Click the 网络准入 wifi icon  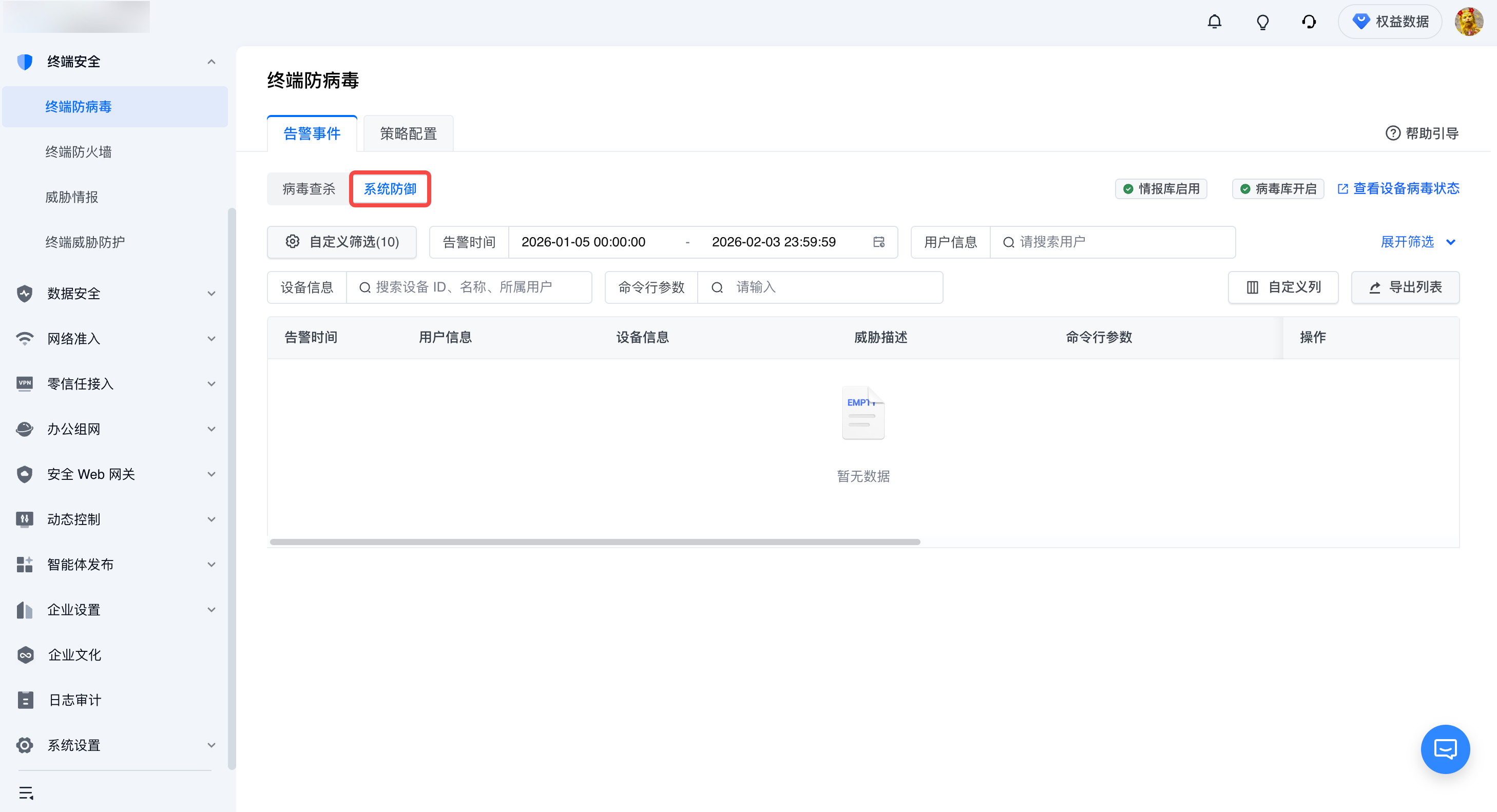(x=25, y=338)
